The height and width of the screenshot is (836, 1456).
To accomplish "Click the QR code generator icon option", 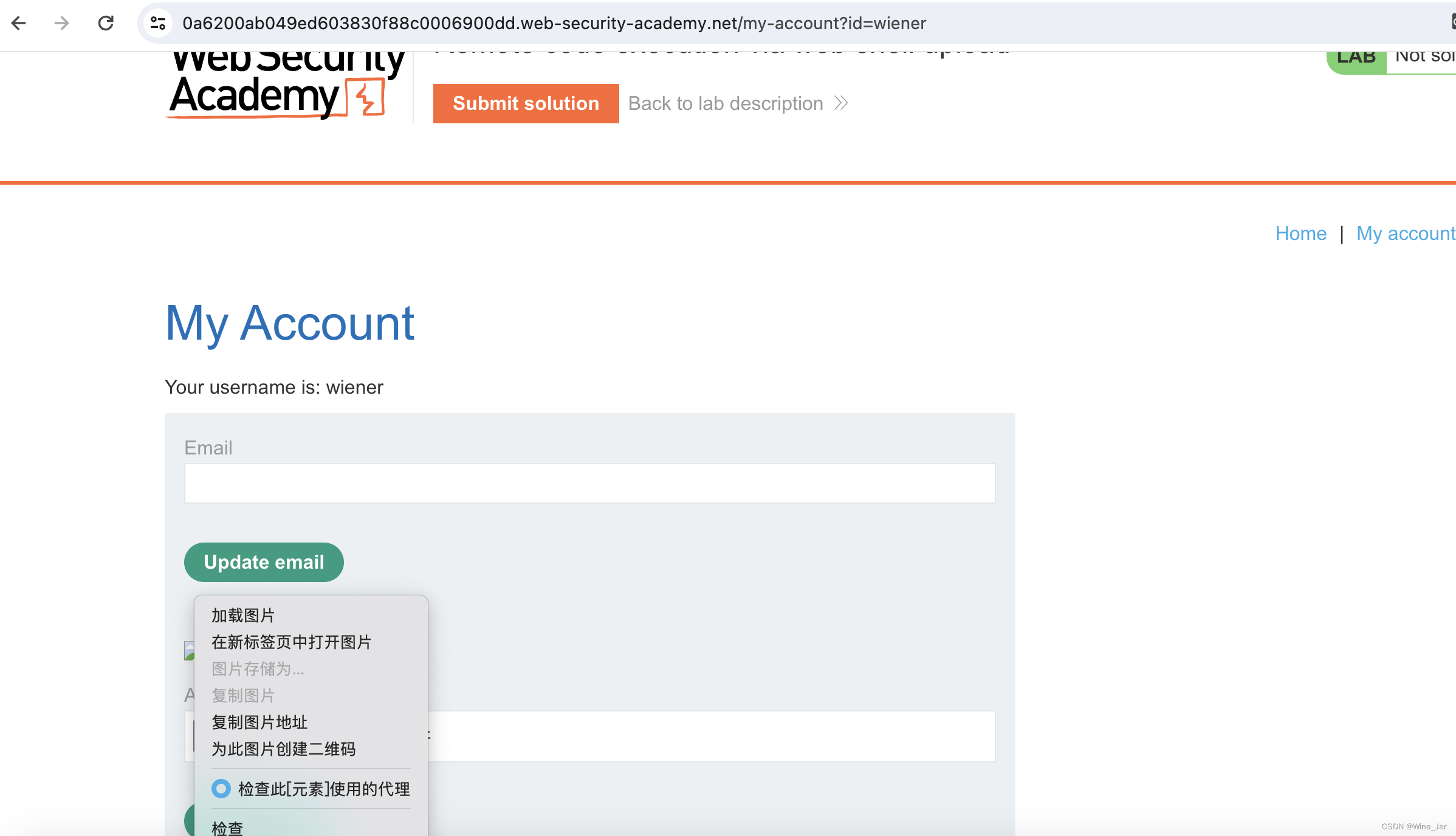I will [283, 749].
